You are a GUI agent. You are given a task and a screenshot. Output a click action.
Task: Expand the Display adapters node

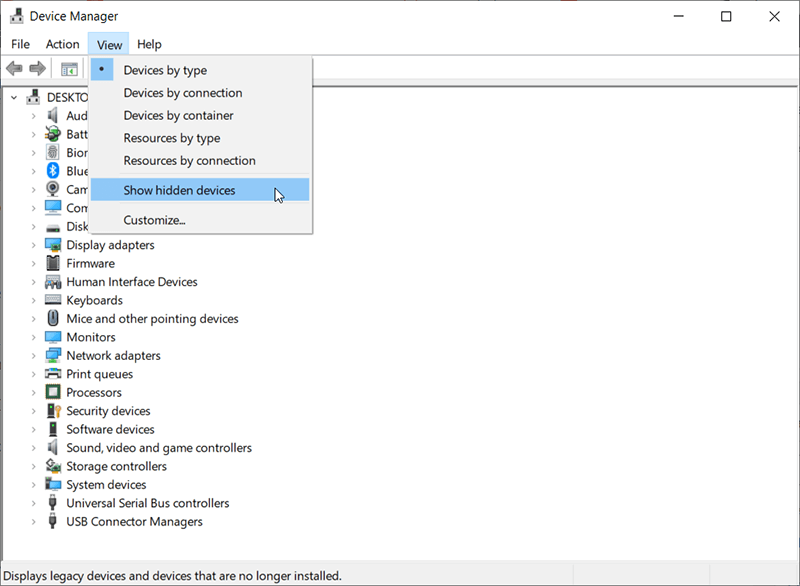[x=33, y=245]
